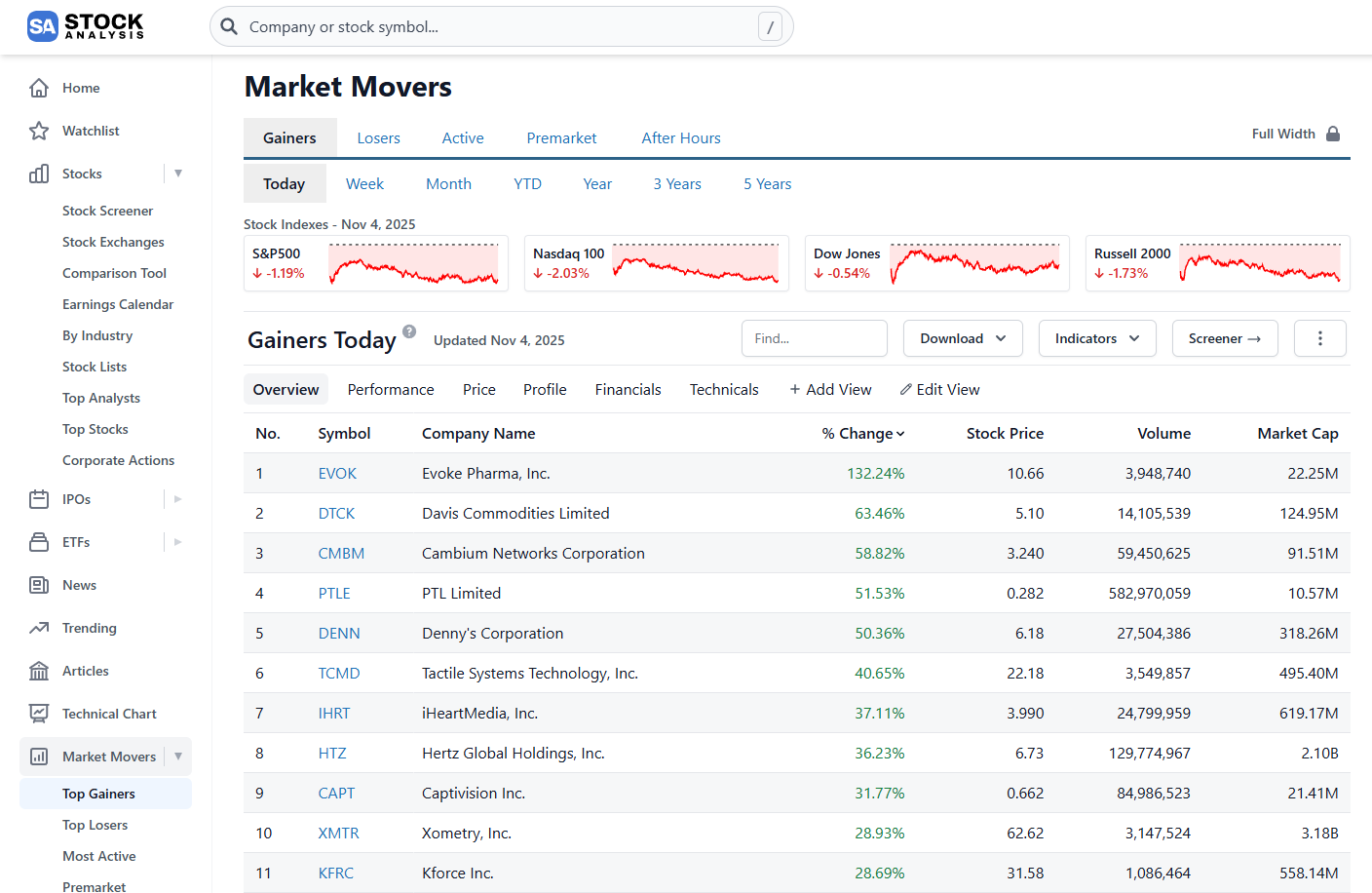
Task: Click the Technical Chart icon
Action: tap(38, 713)
